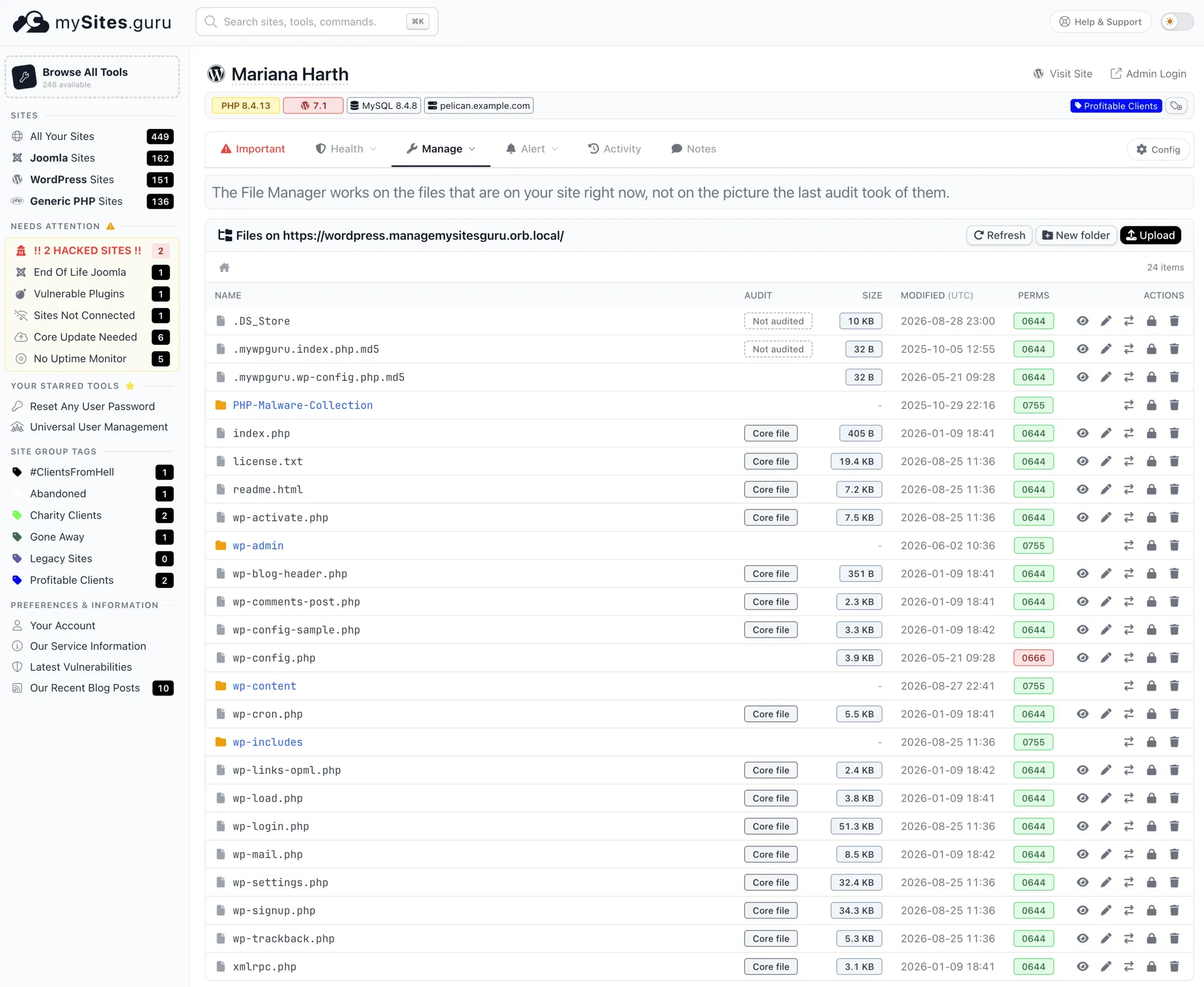The image size is (1204, 987).
Task: Change permissions lock for wp-config.php
Action: point(1152,658)
